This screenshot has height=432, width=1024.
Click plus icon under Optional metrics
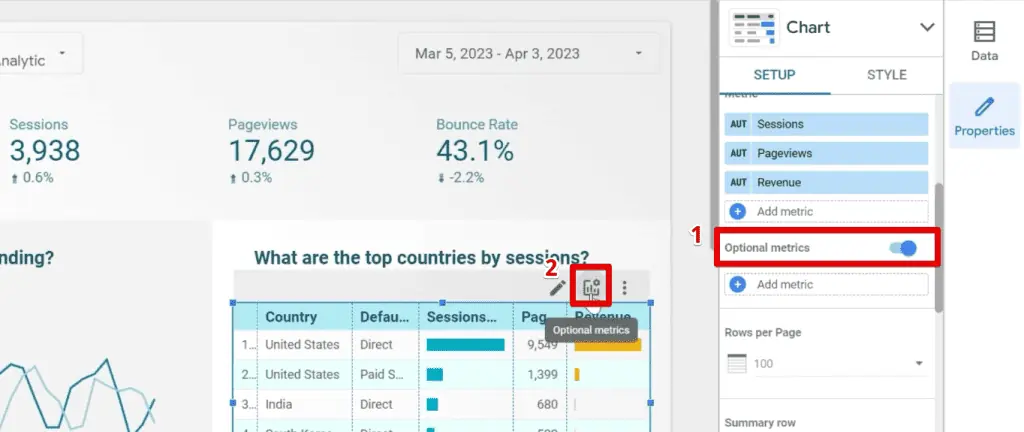[x=737, y=285]
